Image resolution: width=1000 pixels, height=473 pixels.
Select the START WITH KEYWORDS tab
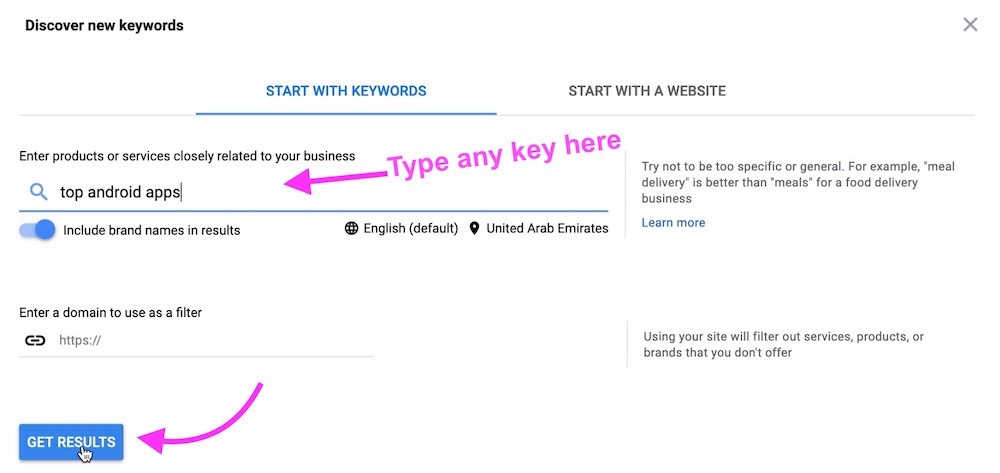pos(346,91)
